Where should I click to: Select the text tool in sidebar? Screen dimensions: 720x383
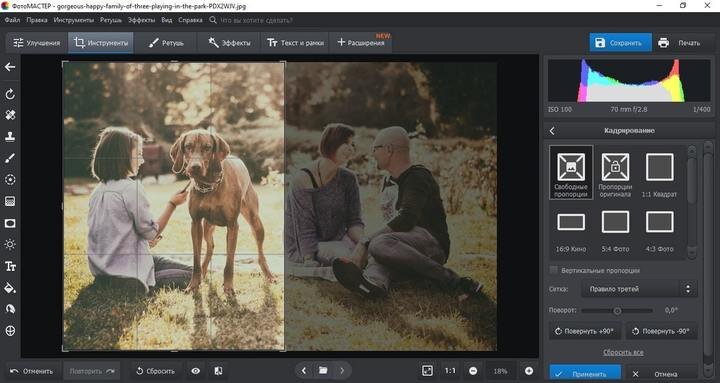pyautogui.click(x=10, y=266)
